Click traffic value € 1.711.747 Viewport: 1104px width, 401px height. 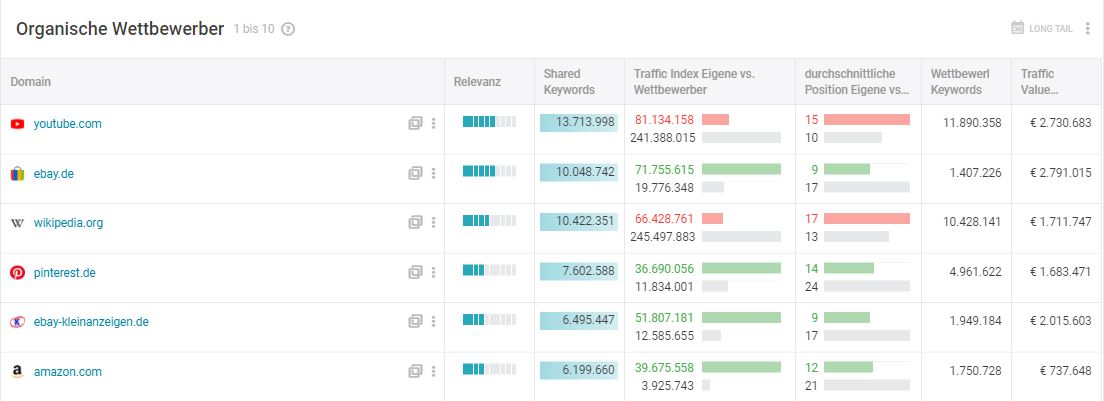1060,222
